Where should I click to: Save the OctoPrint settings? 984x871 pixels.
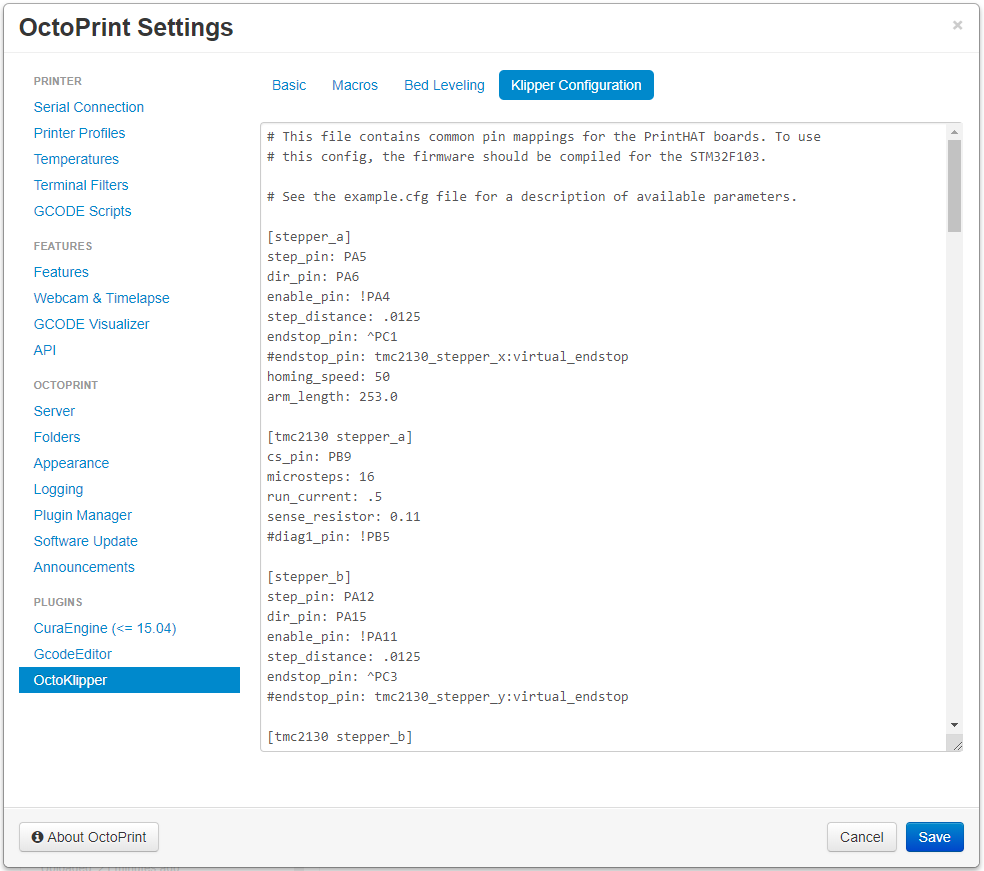click(934, 837)
